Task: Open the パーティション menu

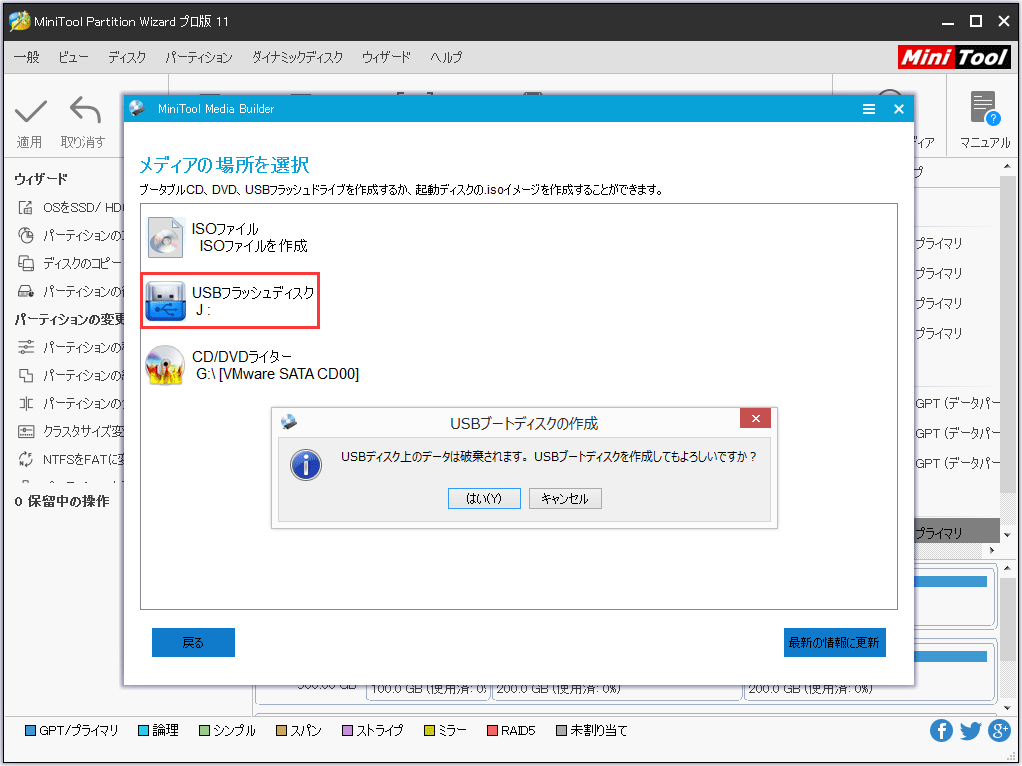Action: [x=199, y=57]
